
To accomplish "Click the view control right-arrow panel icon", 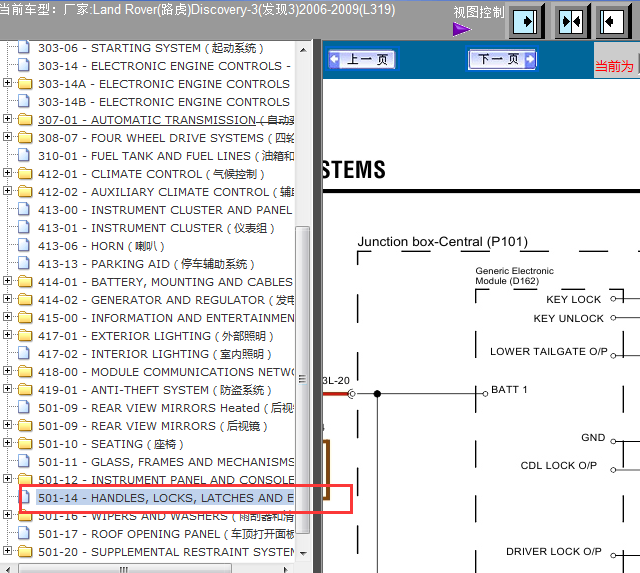I will 525,21.
